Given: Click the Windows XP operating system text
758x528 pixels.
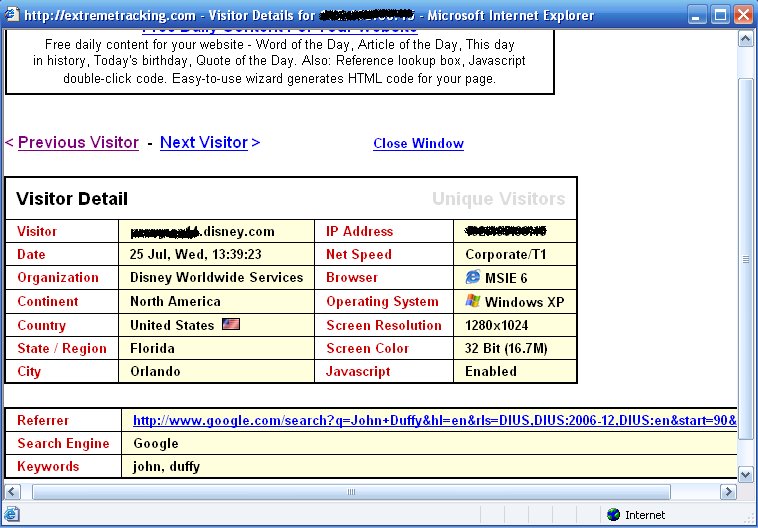Looking at the screenshot, I should [x=525, y=302].
